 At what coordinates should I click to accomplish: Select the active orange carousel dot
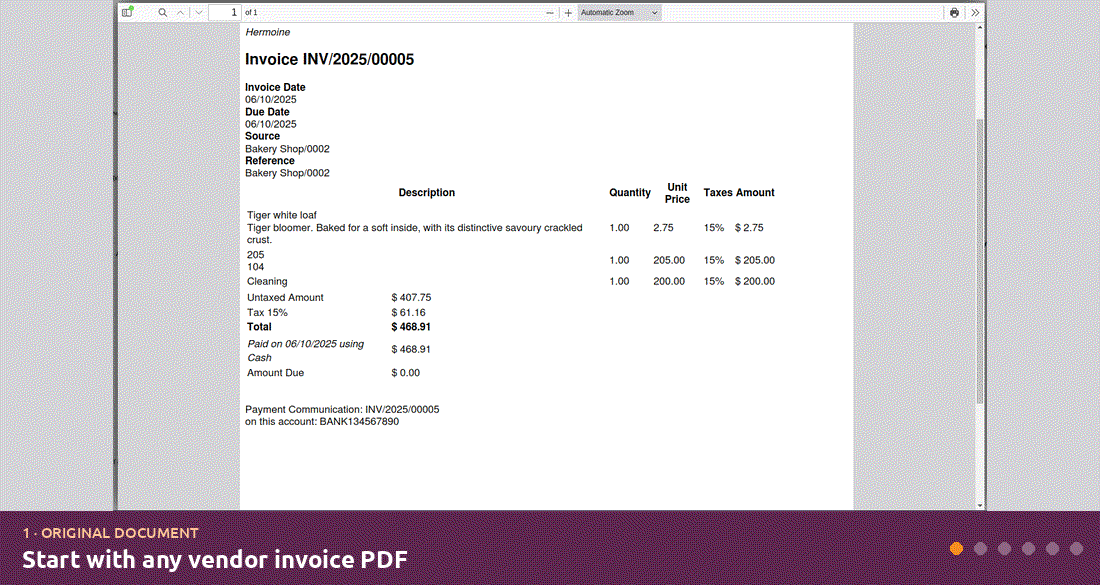[x=956, y=549]
